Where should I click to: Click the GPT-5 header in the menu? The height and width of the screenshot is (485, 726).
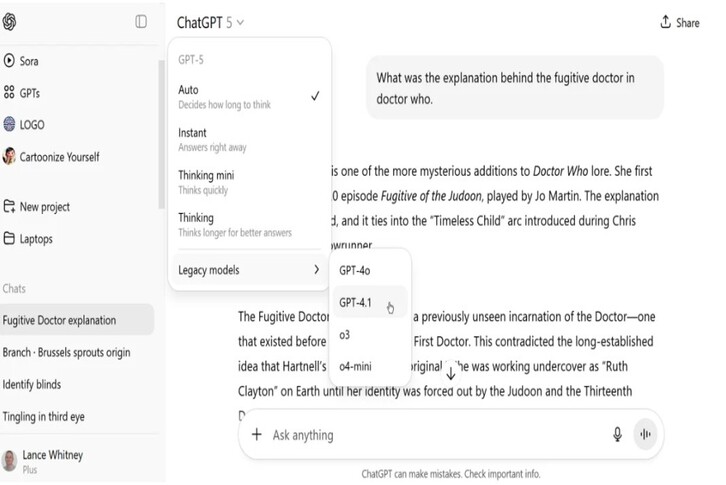coord(191,60)
